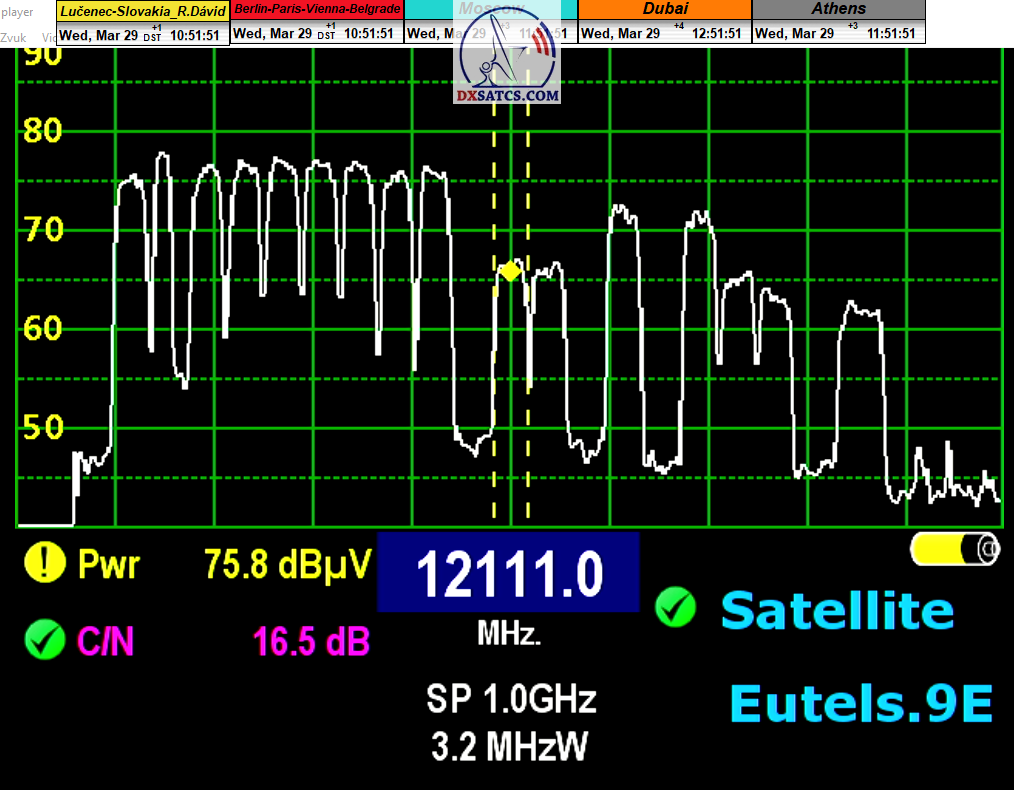This screenshot has width=1014, height=790.
Task: Click the 'player' menu text at top left
Action: [x=17, y=12]
